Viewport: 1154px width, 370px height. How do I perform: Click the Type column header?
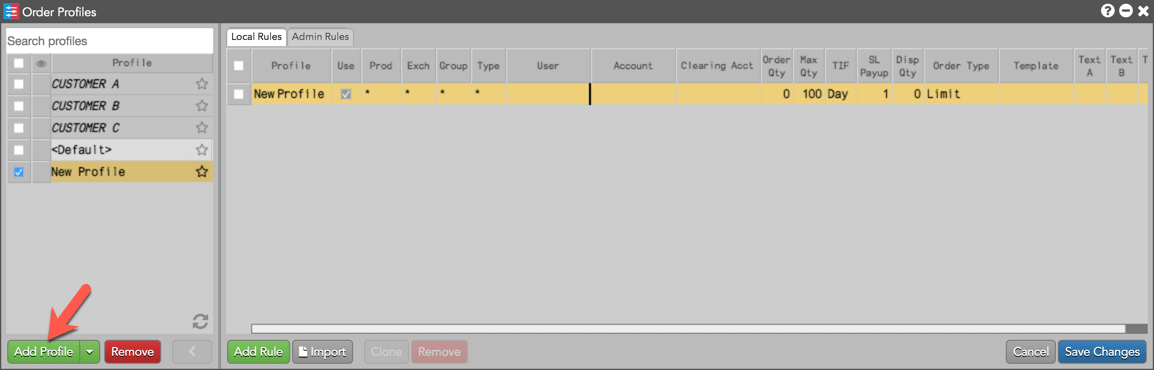pos(489,65)
